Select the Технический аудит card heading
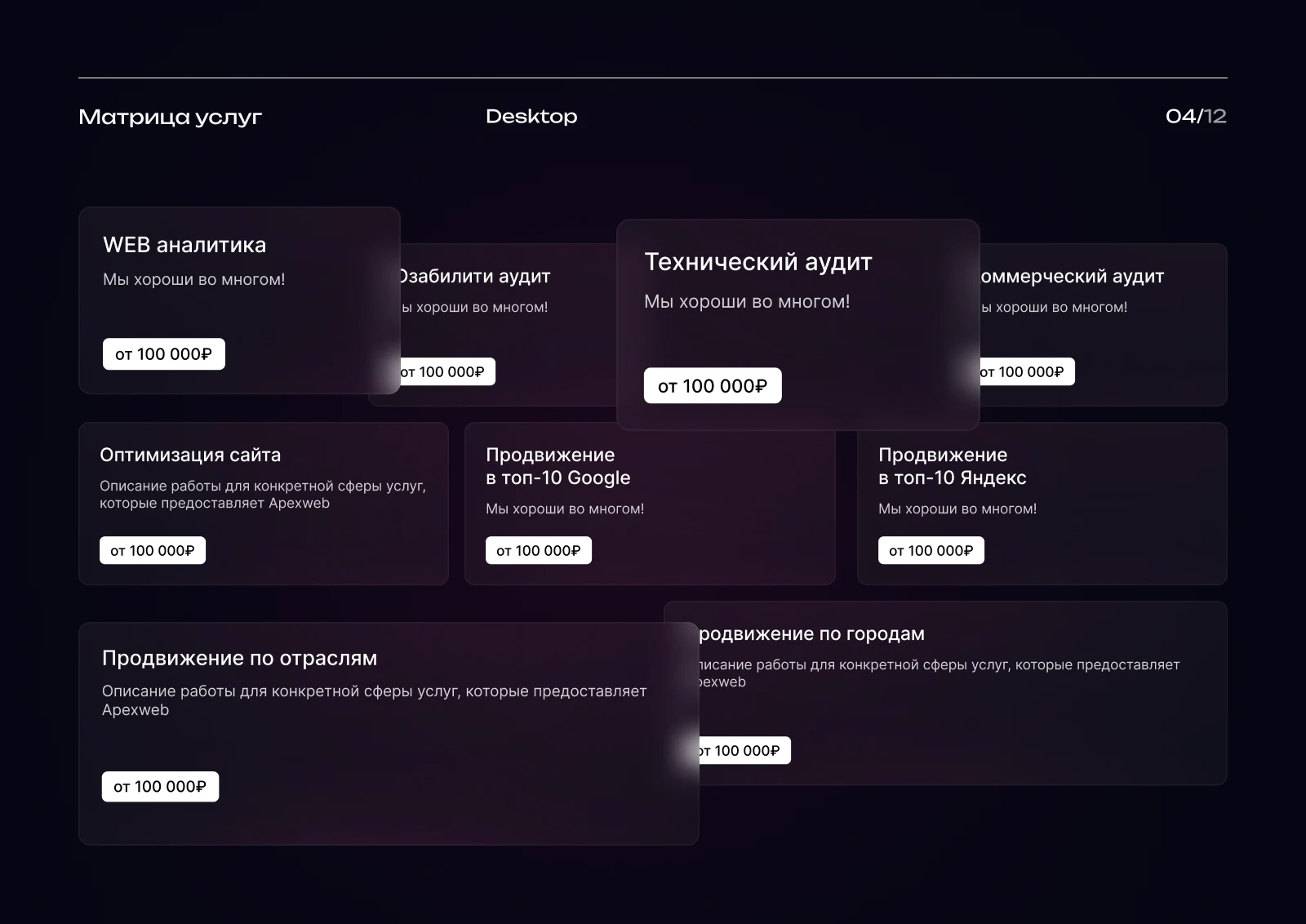 (757, 262)
